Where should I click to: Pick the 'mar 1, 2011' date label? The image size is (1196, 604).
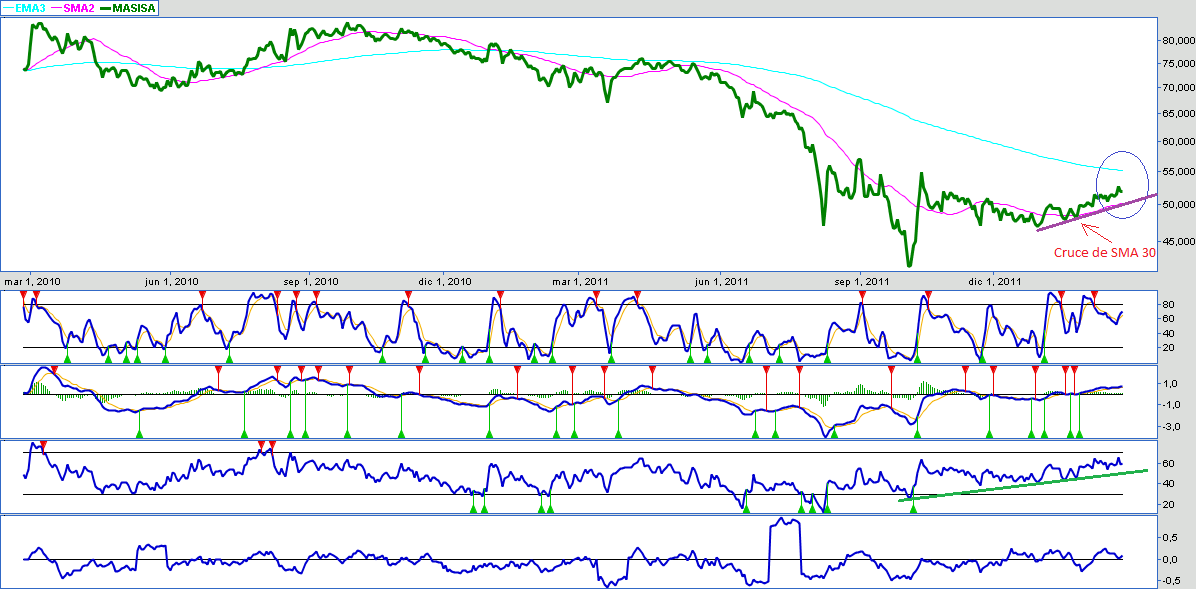click(580, 281)
